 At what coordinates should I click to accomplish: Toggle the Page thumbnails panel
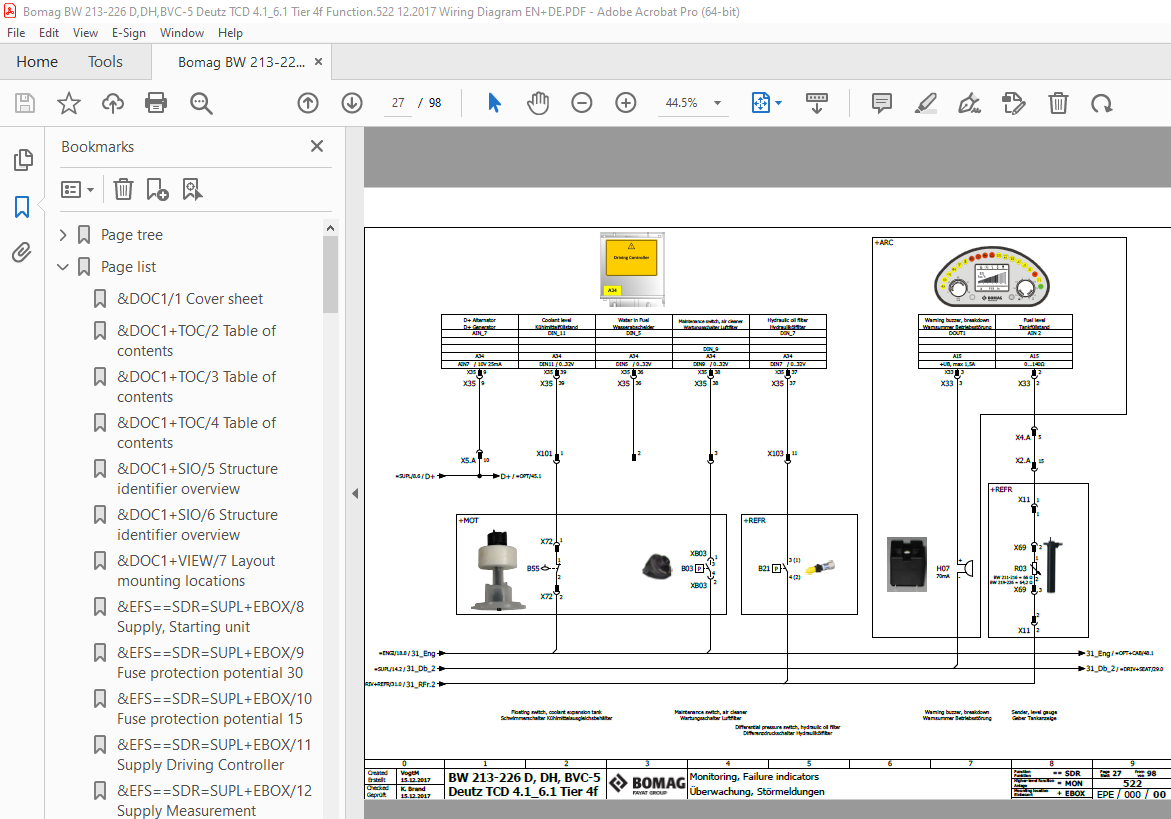pos(23,160)
